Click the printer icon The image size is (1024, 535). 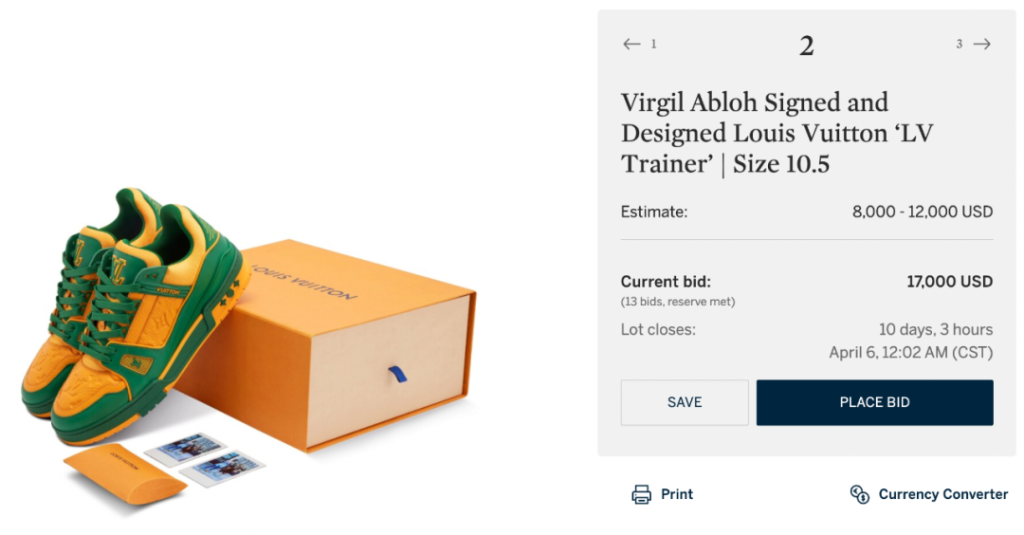click(641, 494)
